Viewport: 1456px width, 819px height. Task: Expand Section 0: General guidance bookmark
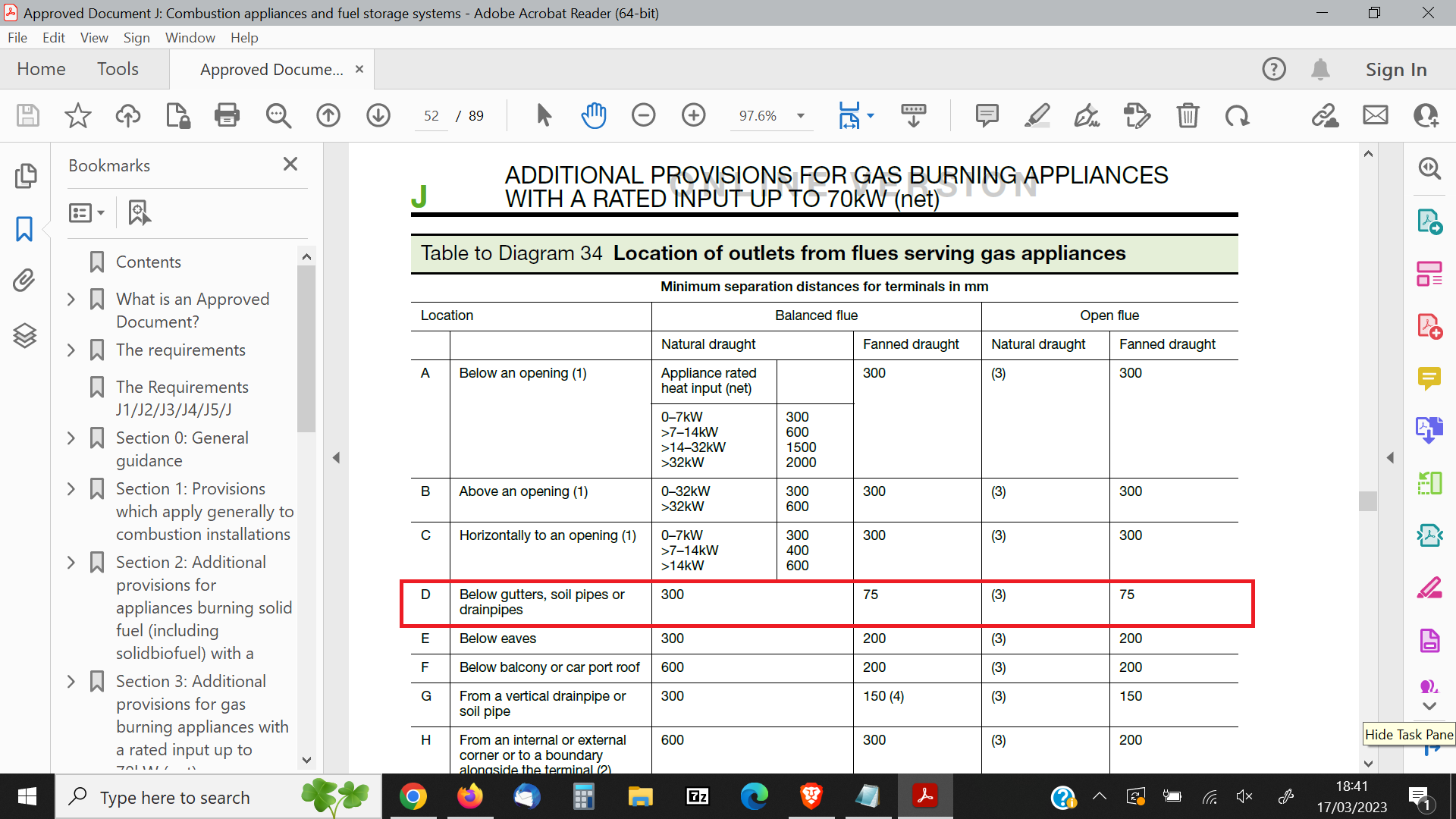71,438
